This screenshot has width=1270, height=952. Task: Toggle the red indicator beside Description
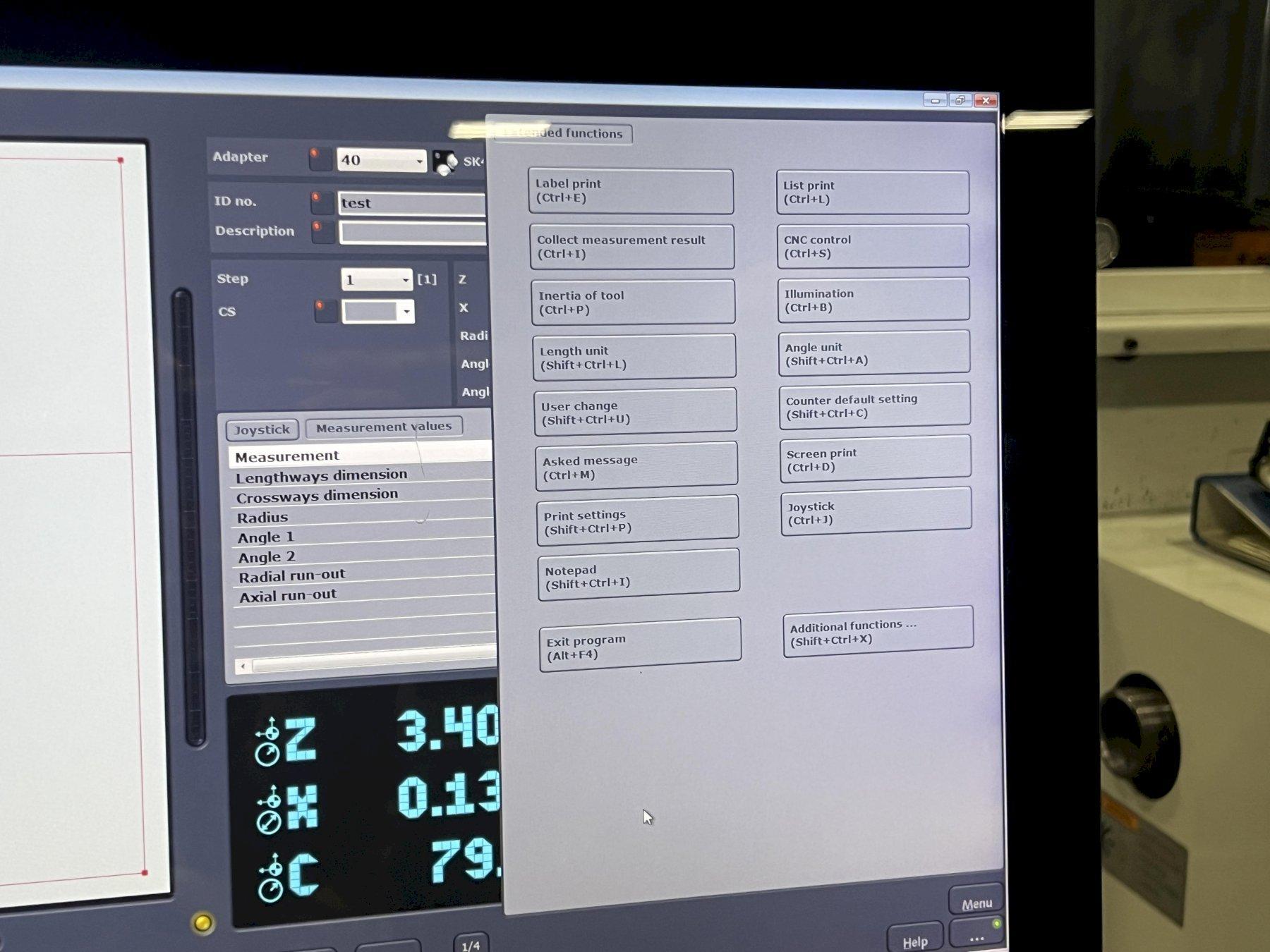tap(323, 231)
